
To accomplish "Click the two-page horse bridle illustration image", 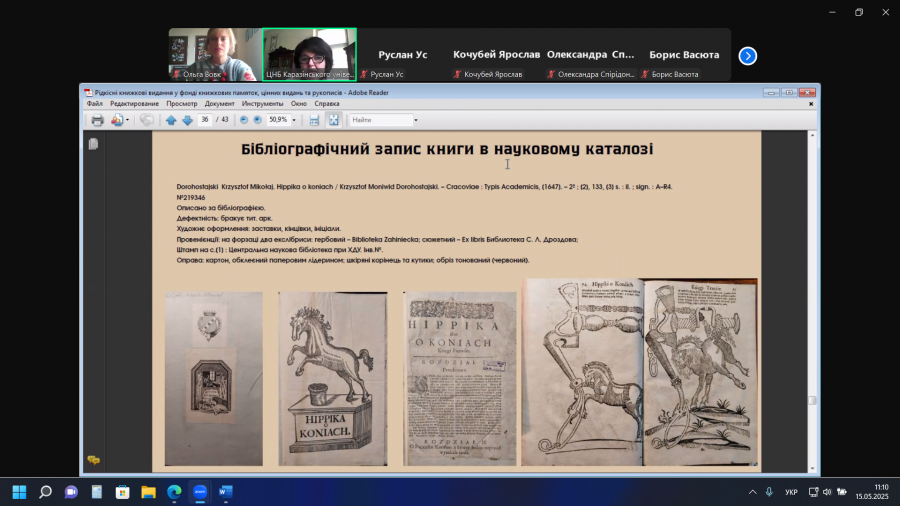I will (639, 372).
